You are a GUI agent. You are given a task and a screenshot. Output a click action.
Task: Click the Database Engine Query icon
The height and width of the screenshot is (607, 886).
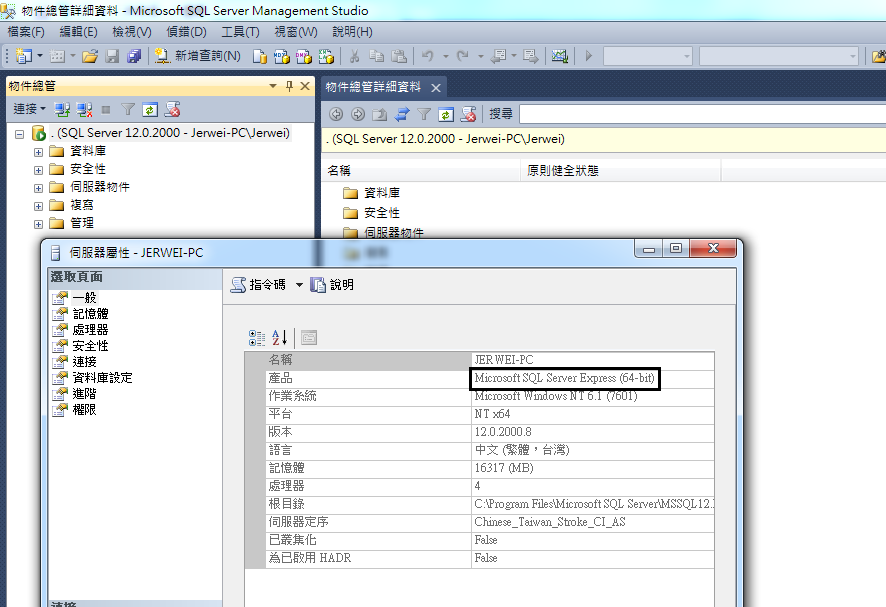click(259, 56)
